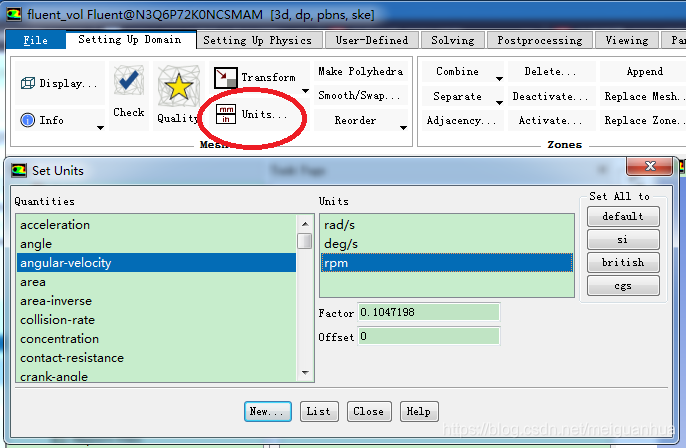Image resolution: width=686 pixels, height=448 pixels.
Task: Go to the Solving tab
Action: click(453, 40)
